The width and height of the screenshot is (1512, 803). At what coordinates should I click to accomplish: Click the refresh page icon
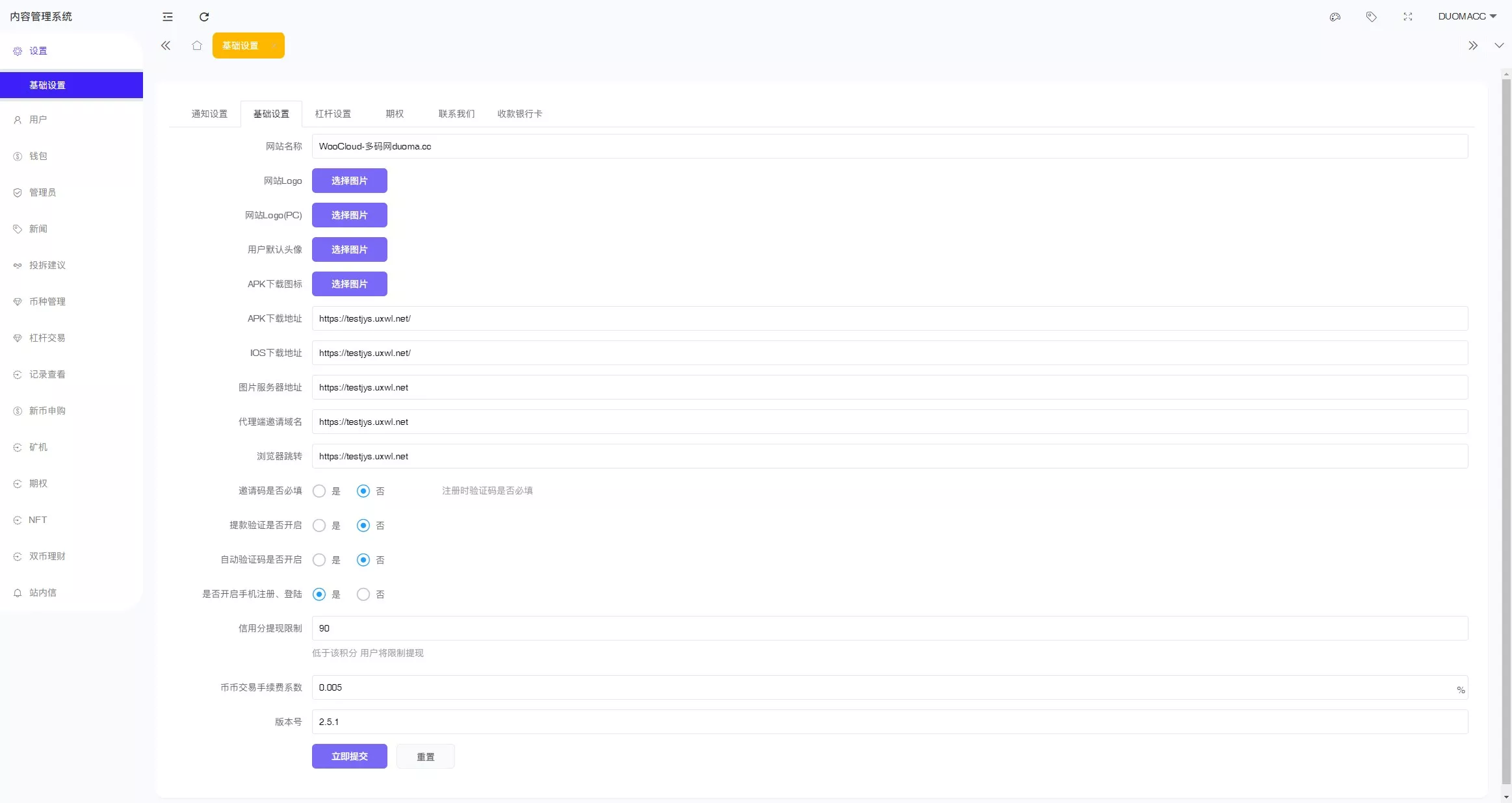click(204, 17)
